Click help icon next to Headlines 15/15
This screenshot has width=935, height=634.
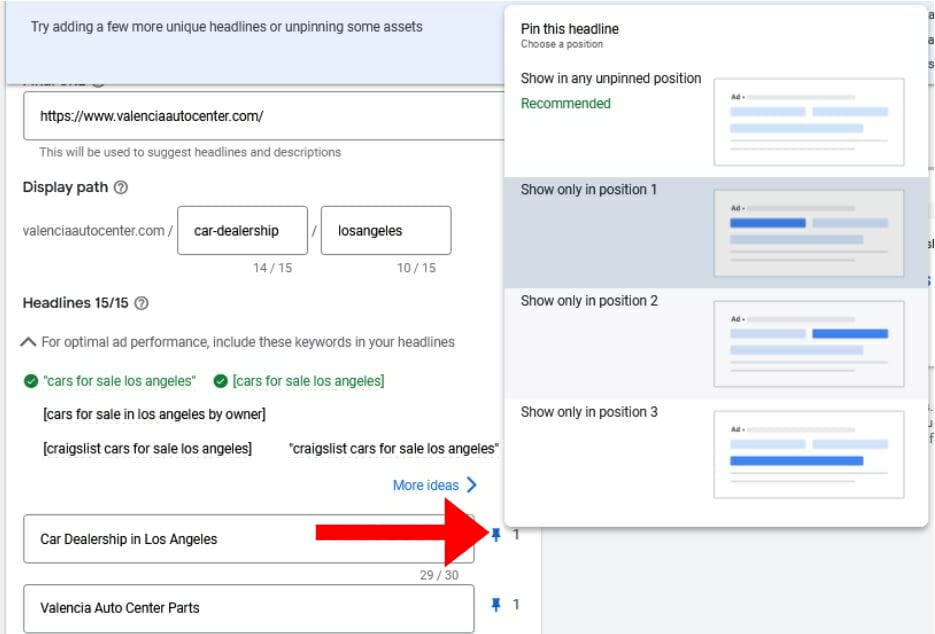[x=141, y=303]
